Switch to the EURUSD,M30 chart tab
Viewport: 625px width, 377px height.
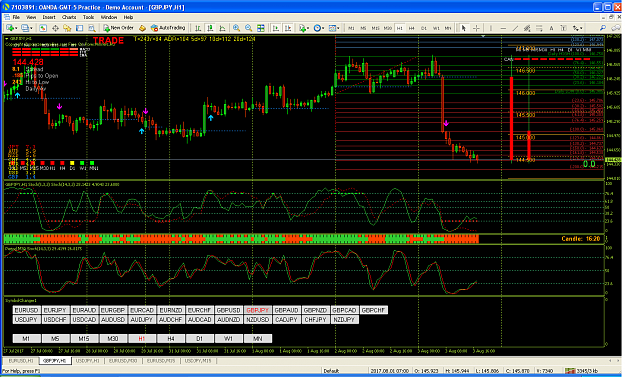(123, 361)
